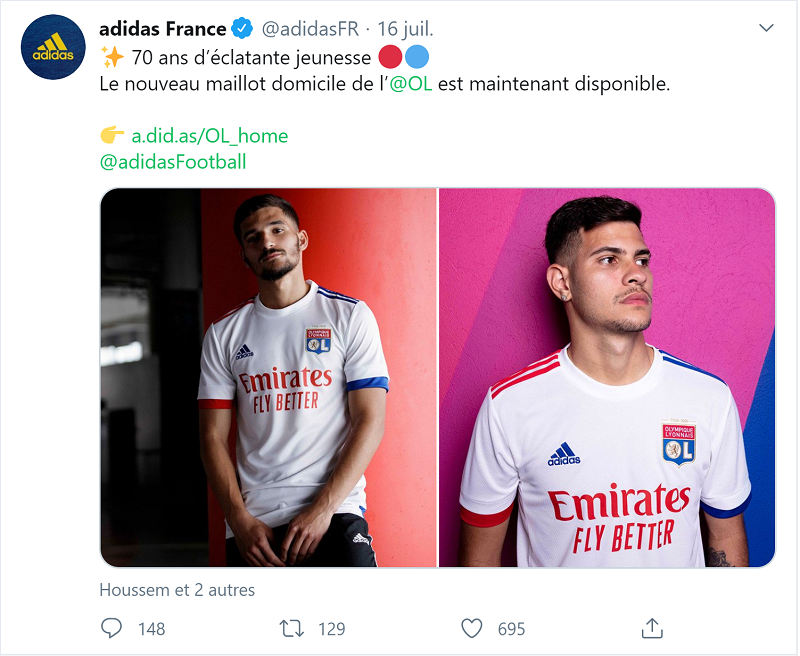Click the share upload icon

652,628
